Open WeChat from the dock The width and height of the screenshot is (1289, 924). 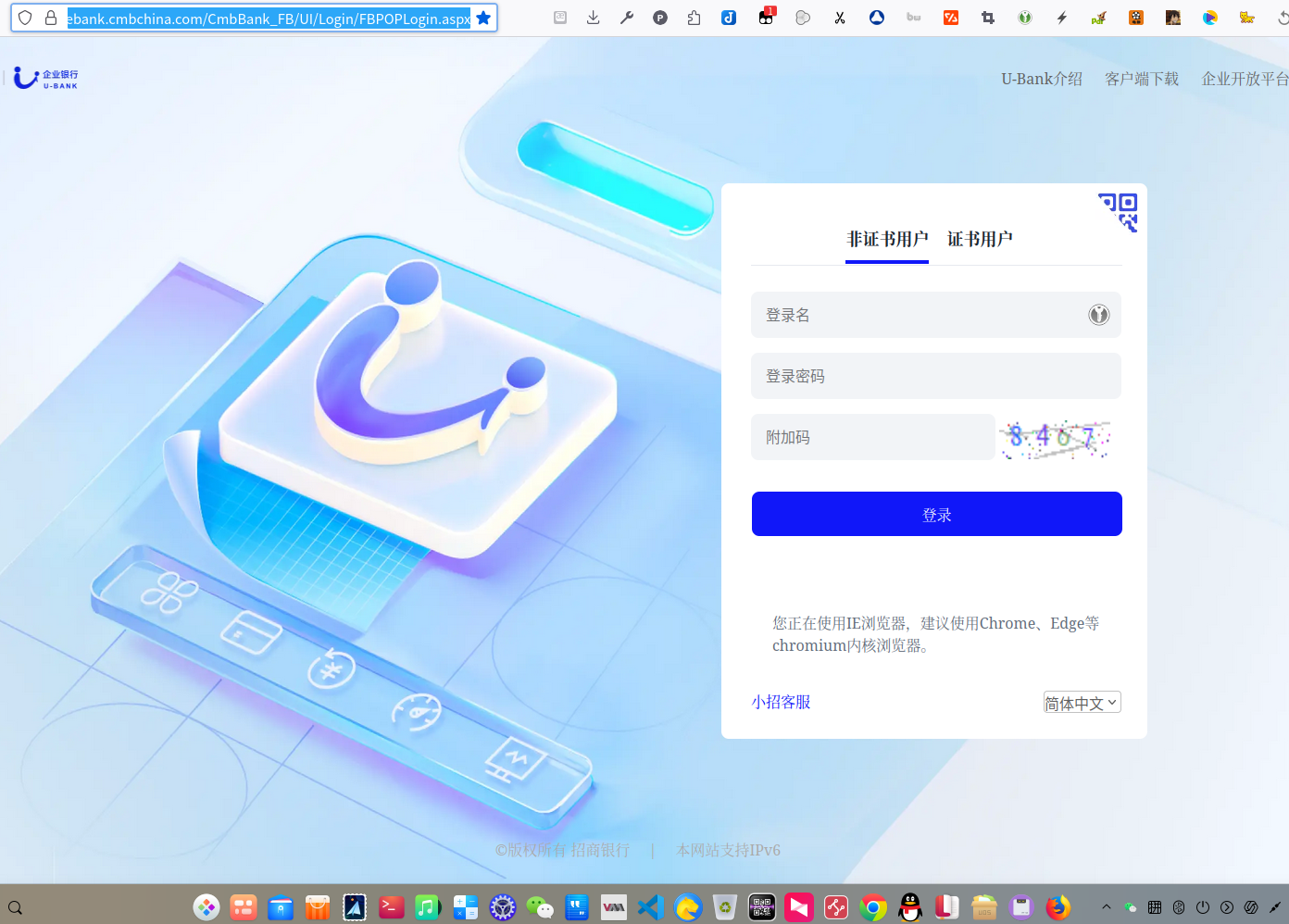point(540,907)
